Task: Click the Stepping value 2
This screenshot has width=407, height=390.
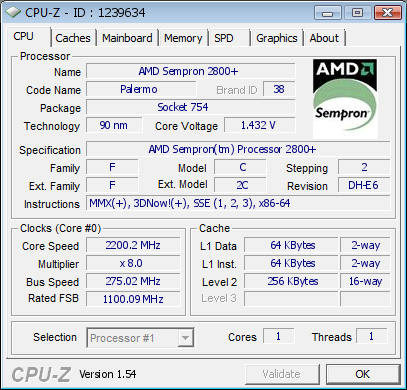Action: point(364,167)
